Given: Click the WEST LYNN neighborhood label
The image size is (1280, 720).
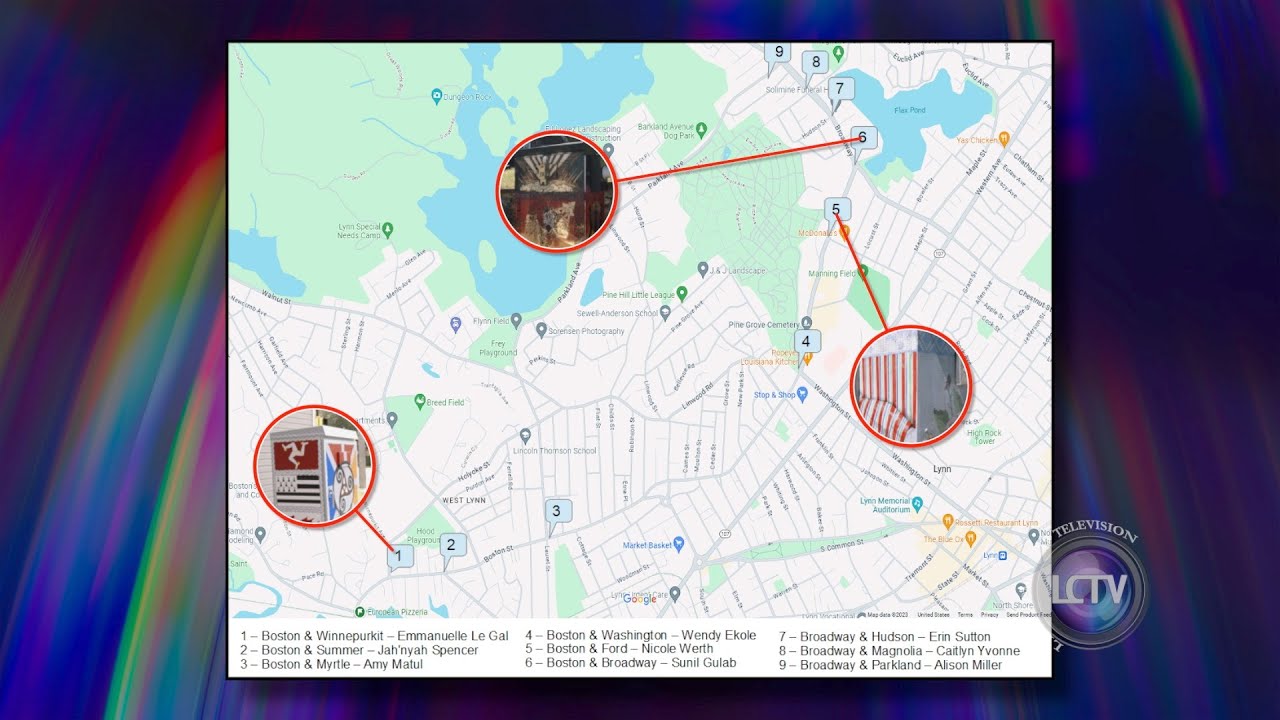Looking at the screenshot, I should (x=464, y=500).
